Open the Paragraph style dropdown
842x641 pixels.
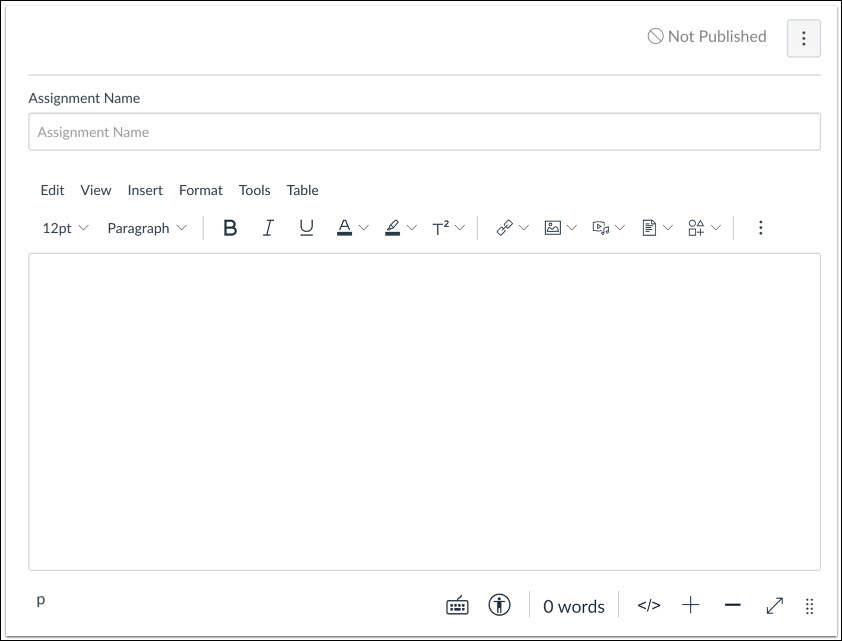147,228
